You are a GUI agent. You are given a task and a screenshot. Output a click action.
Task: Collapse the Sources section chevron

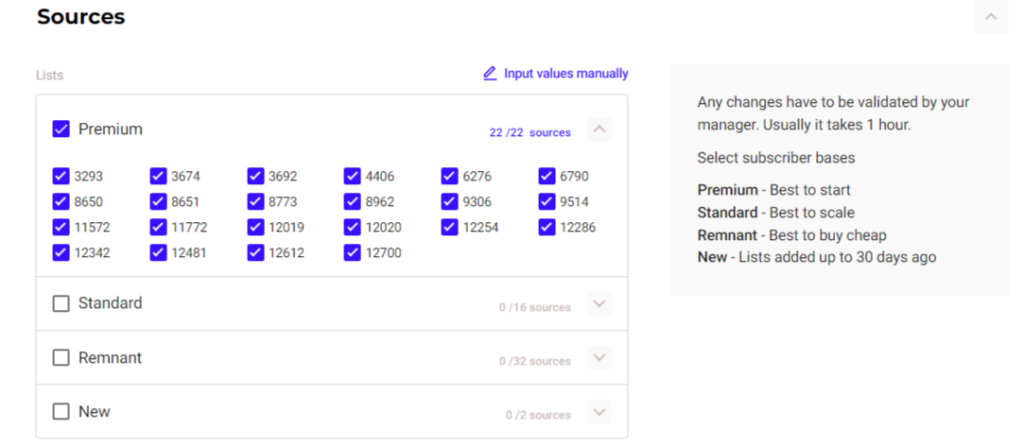coord(990,17)
